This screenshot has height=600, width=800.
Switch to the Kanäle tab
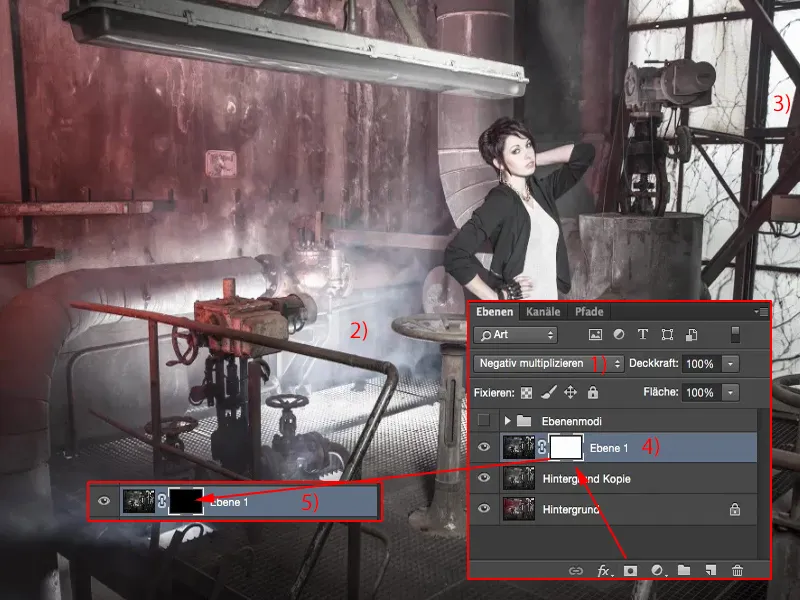(x=543, y=311)
